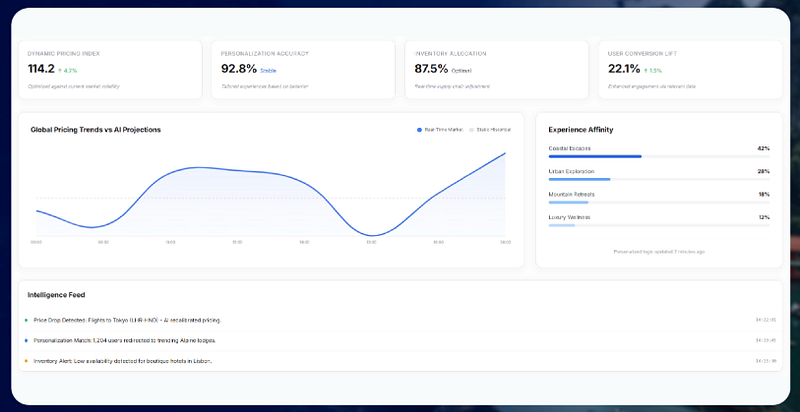
Task: Open the Personalization Accuracy card
Action: point(303,70)
